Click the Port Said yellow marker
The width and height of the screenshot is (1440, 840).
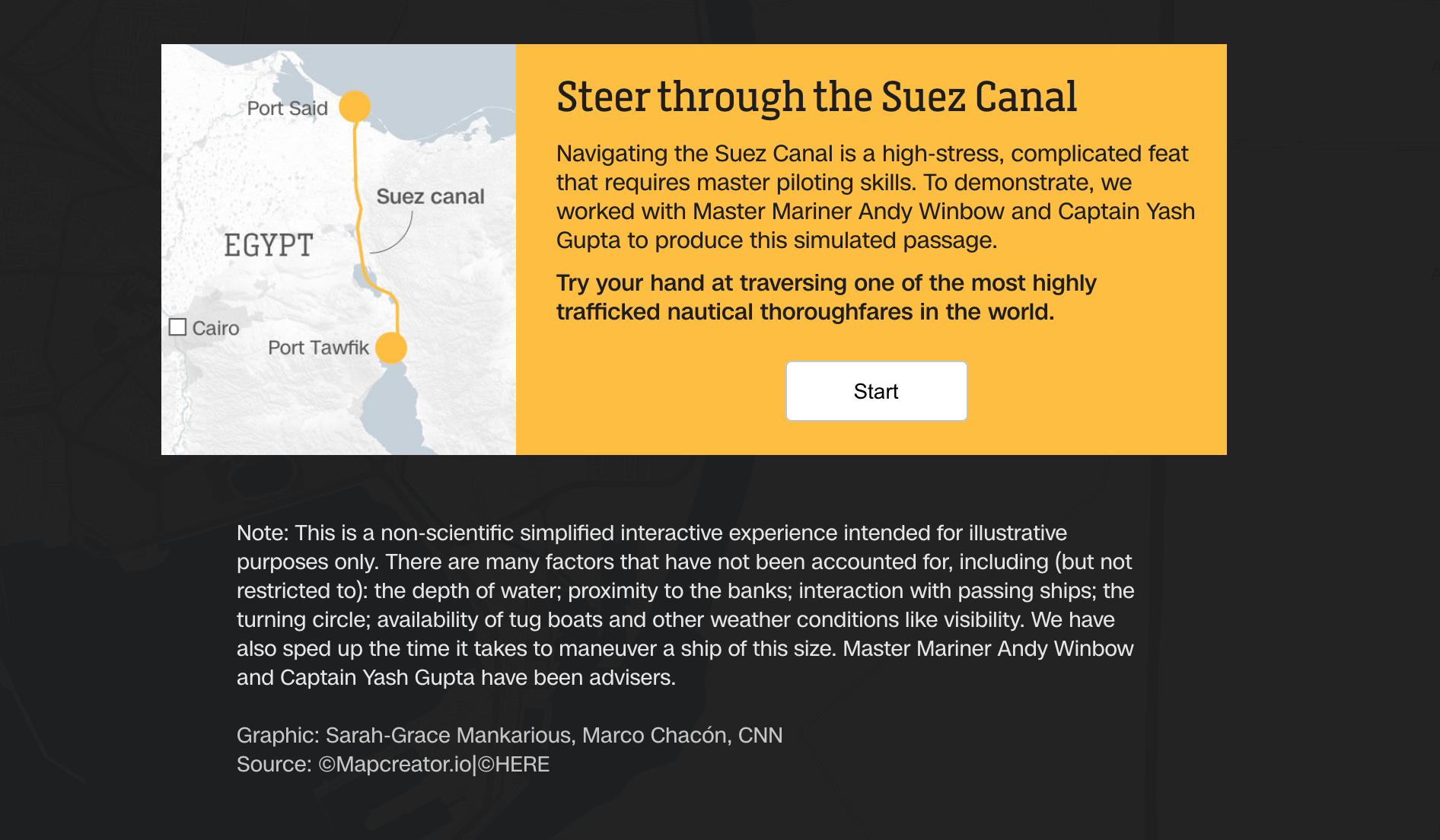(355, 107)
